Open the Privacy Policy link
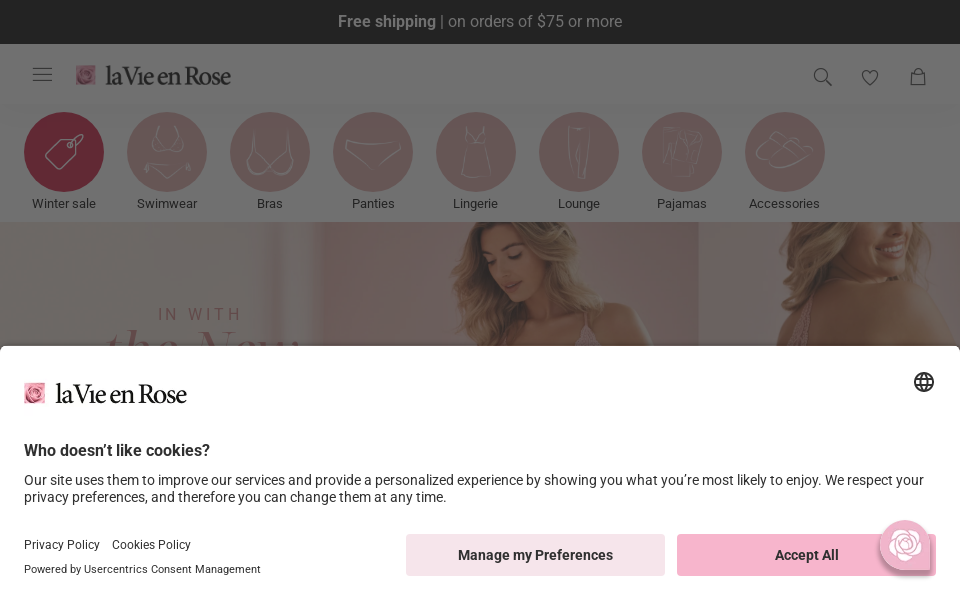 [62, 545]
